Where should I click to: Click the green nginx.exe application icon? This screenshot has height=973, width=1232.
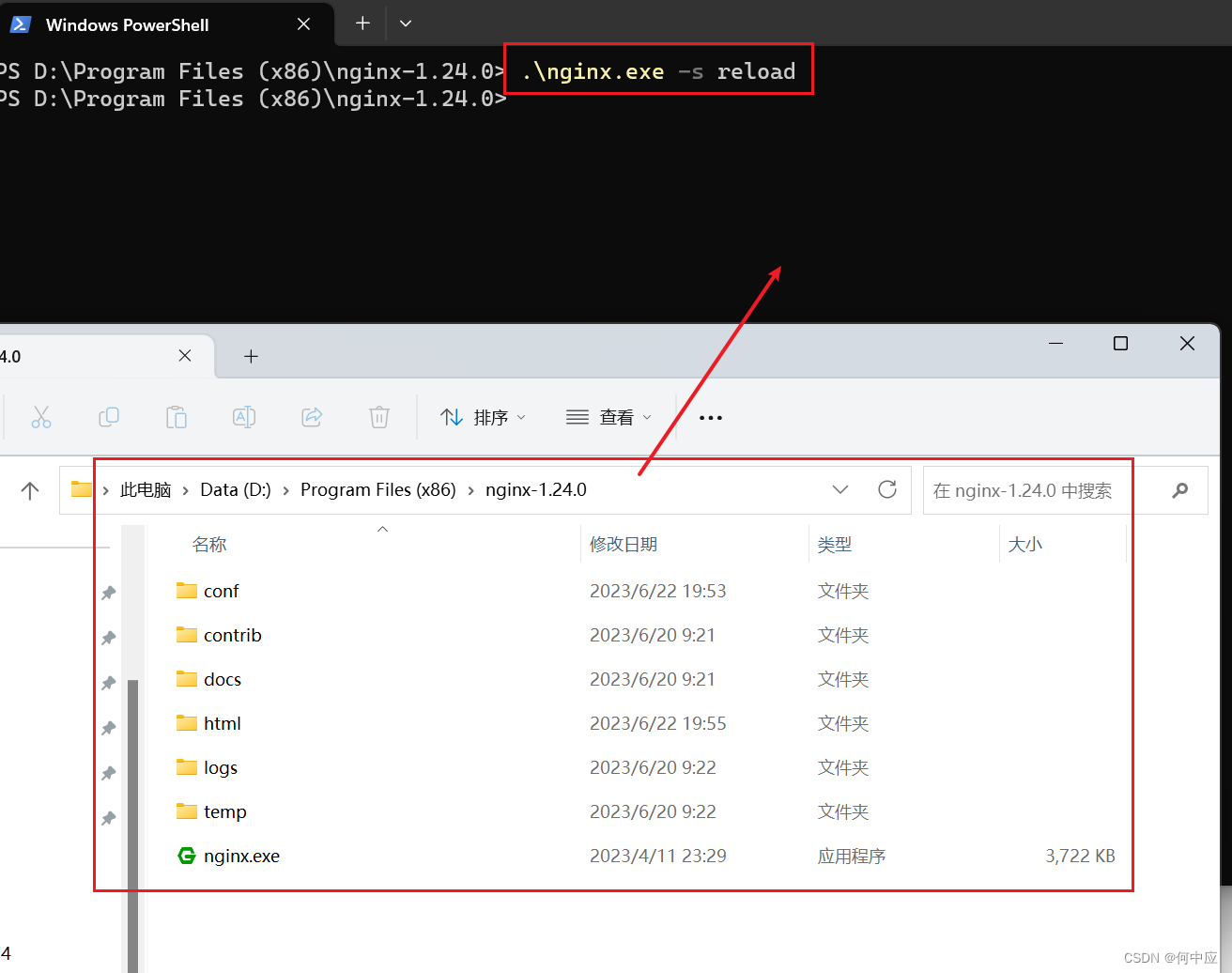coord(187,856)
